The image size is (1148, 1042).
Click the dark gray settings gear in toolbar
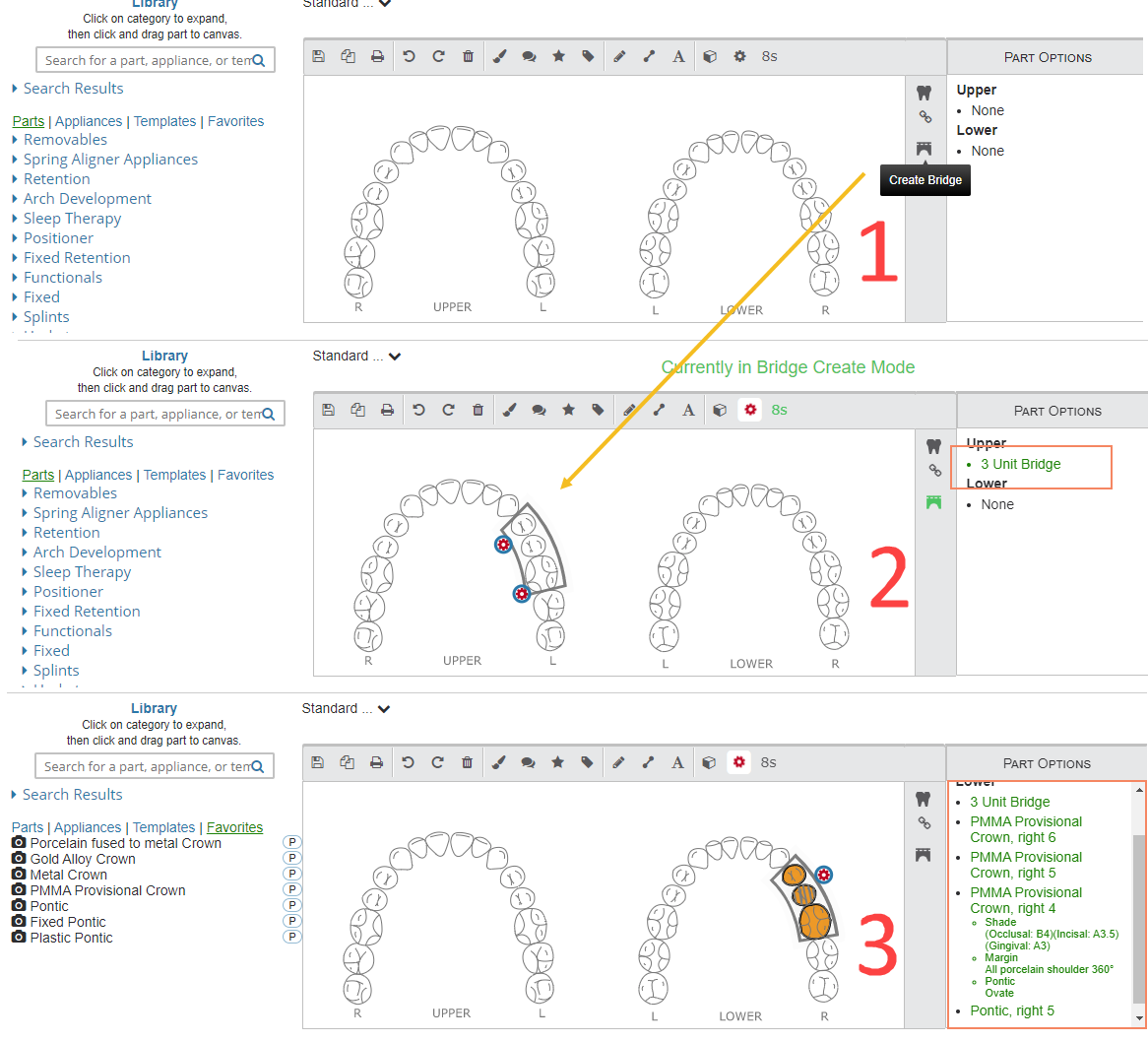click(x=739, y=56)
